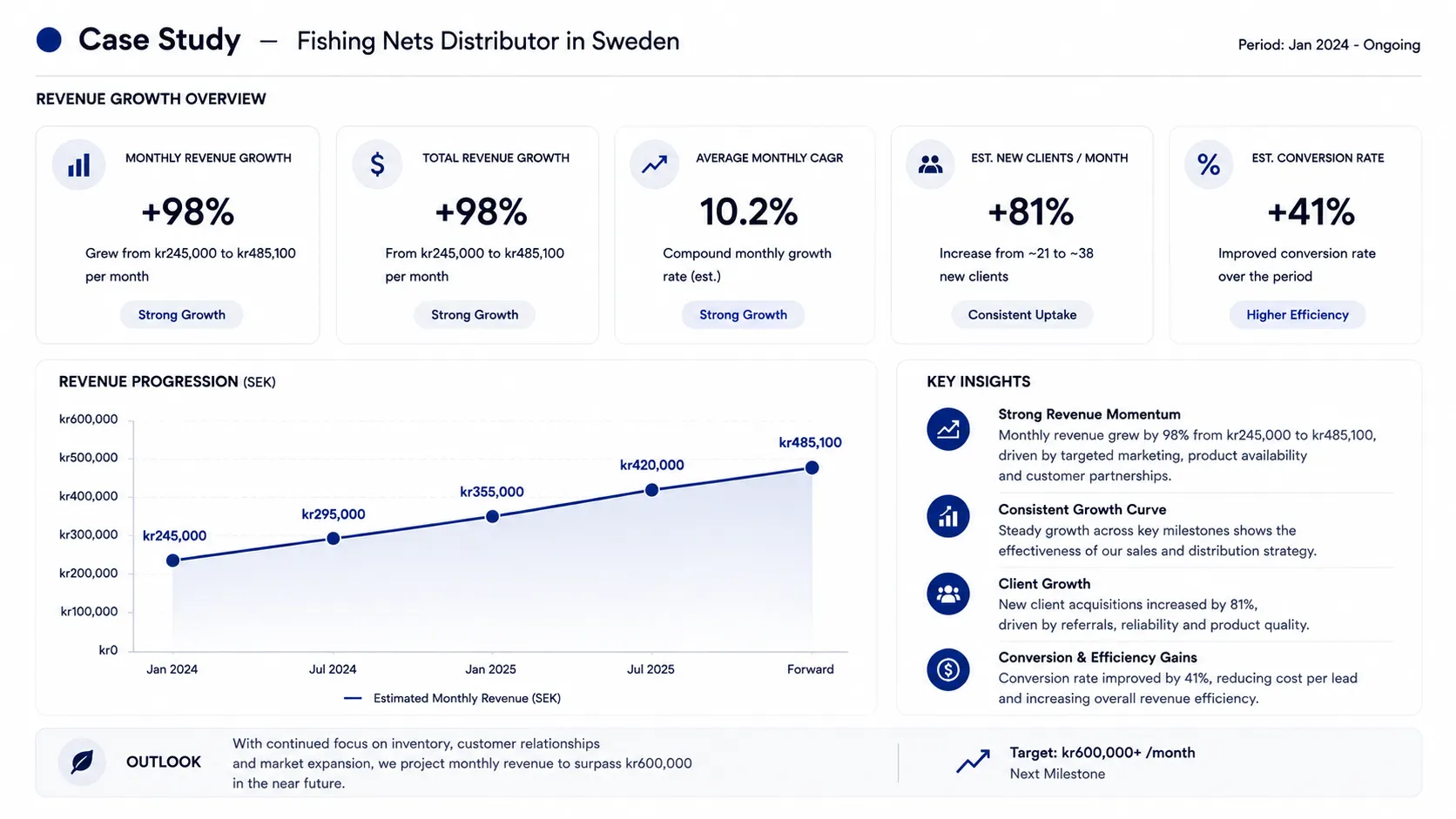This screenshot has height=819, width=1456.
Task: Click Strong Growth badge under 10.2% CAGR
Action: (743, 315)
